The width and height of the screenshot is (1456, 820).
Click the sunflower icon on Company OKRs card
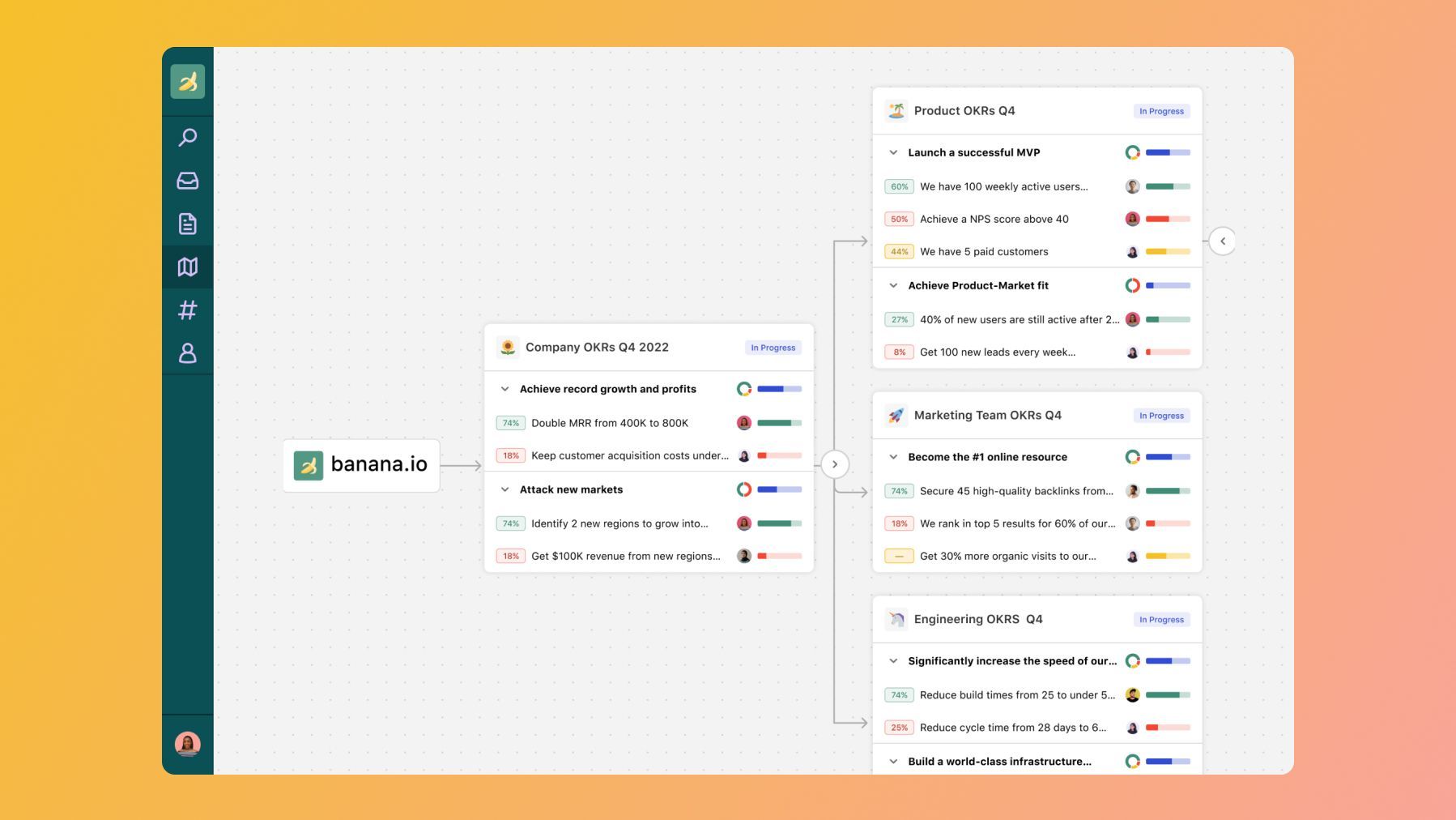point(508,348)
